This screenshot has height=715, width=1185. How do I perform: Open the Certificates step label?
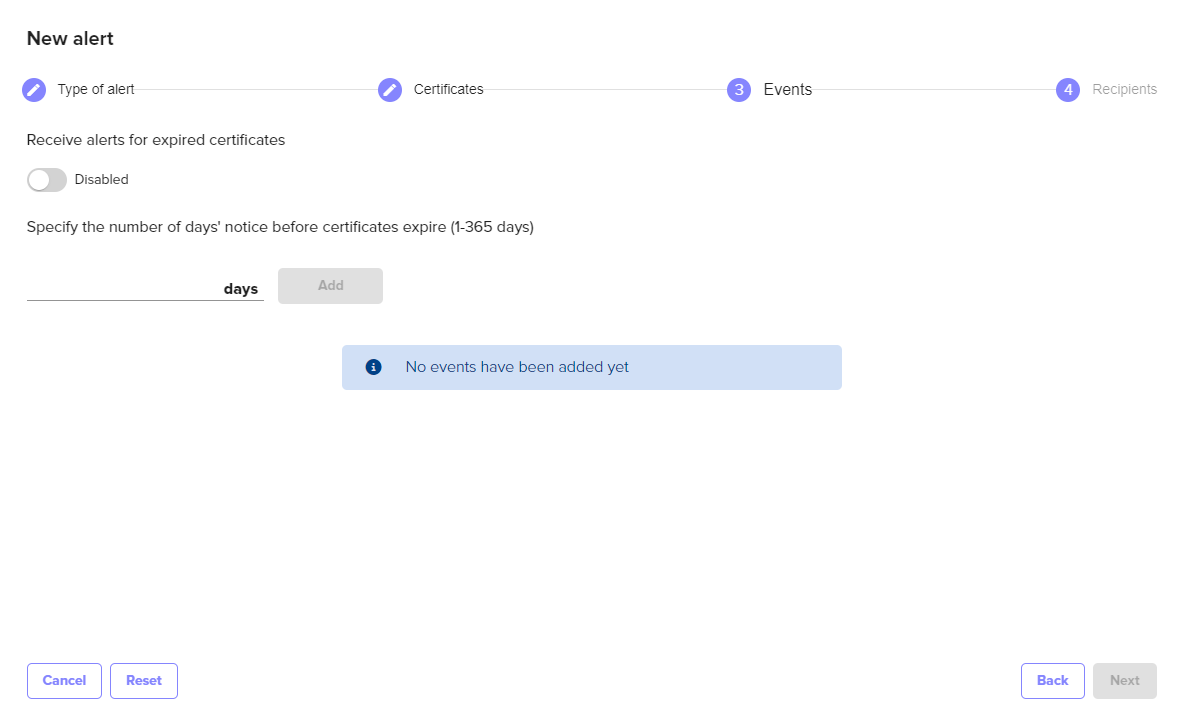pos(449,90)
